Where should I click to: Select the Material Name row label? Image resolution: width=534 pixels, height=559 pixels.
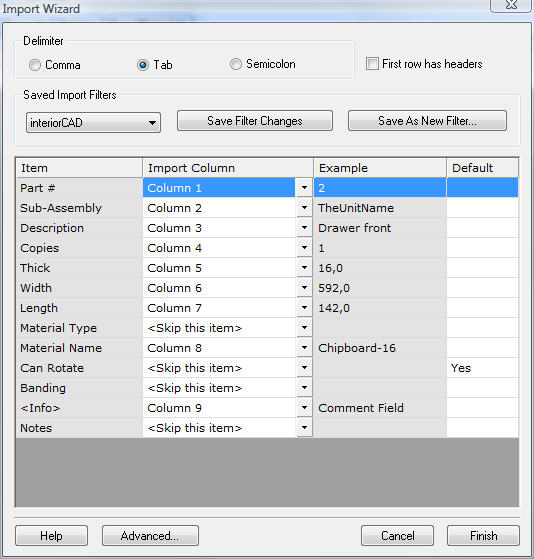click(x=79, y=347)
